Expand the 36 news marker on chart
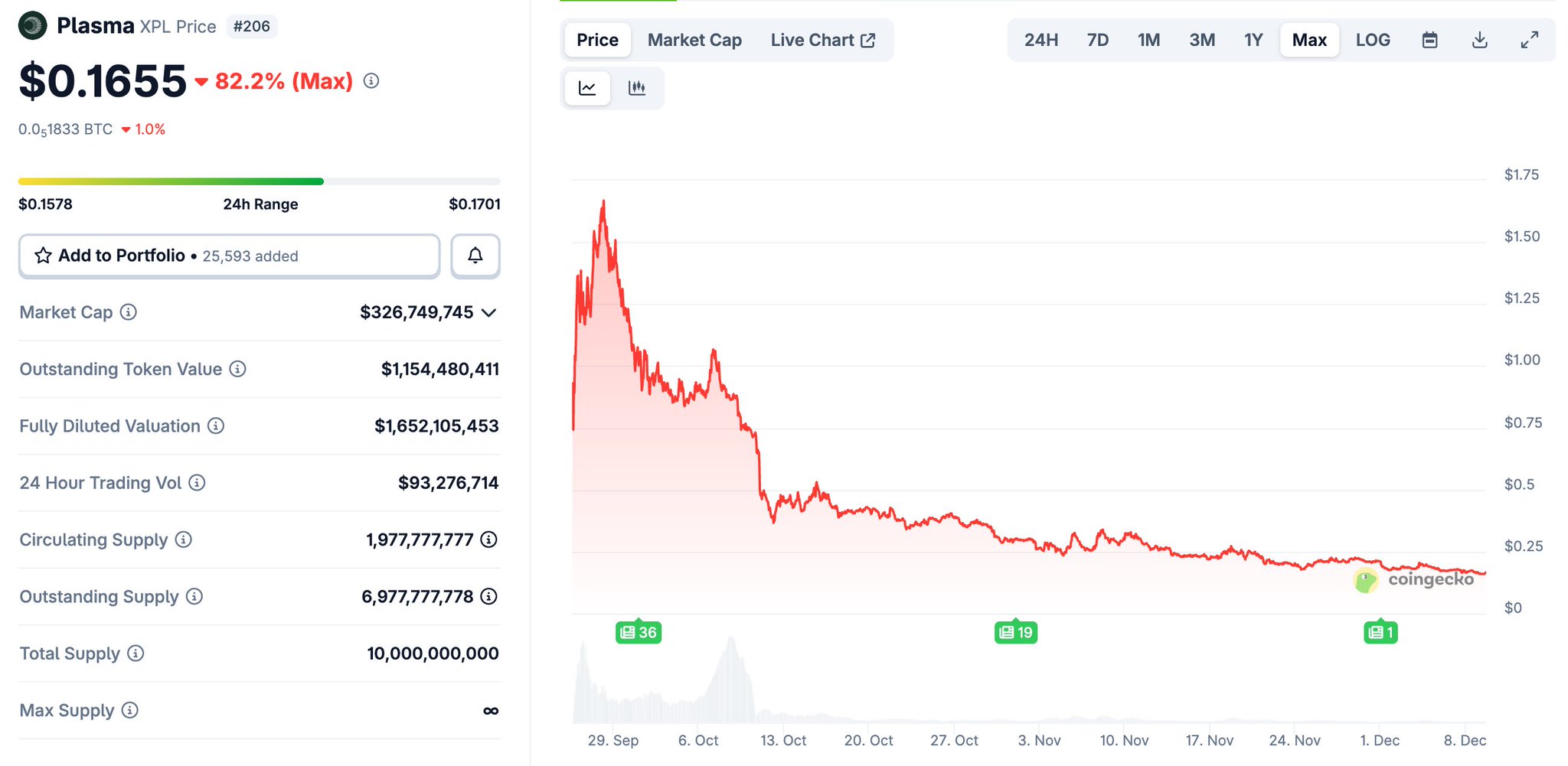Screen dimensions: 1568x766 tap(638, 632)
